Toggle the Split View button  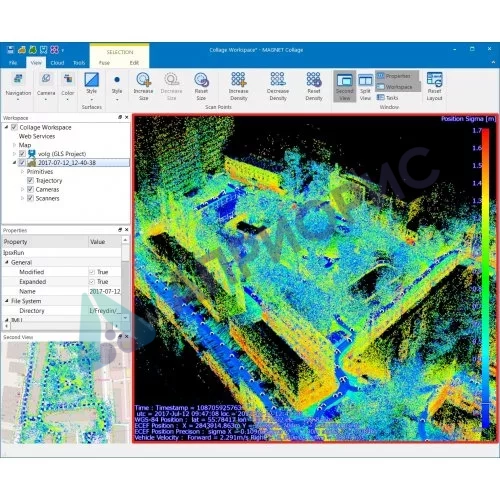(365, 87)
